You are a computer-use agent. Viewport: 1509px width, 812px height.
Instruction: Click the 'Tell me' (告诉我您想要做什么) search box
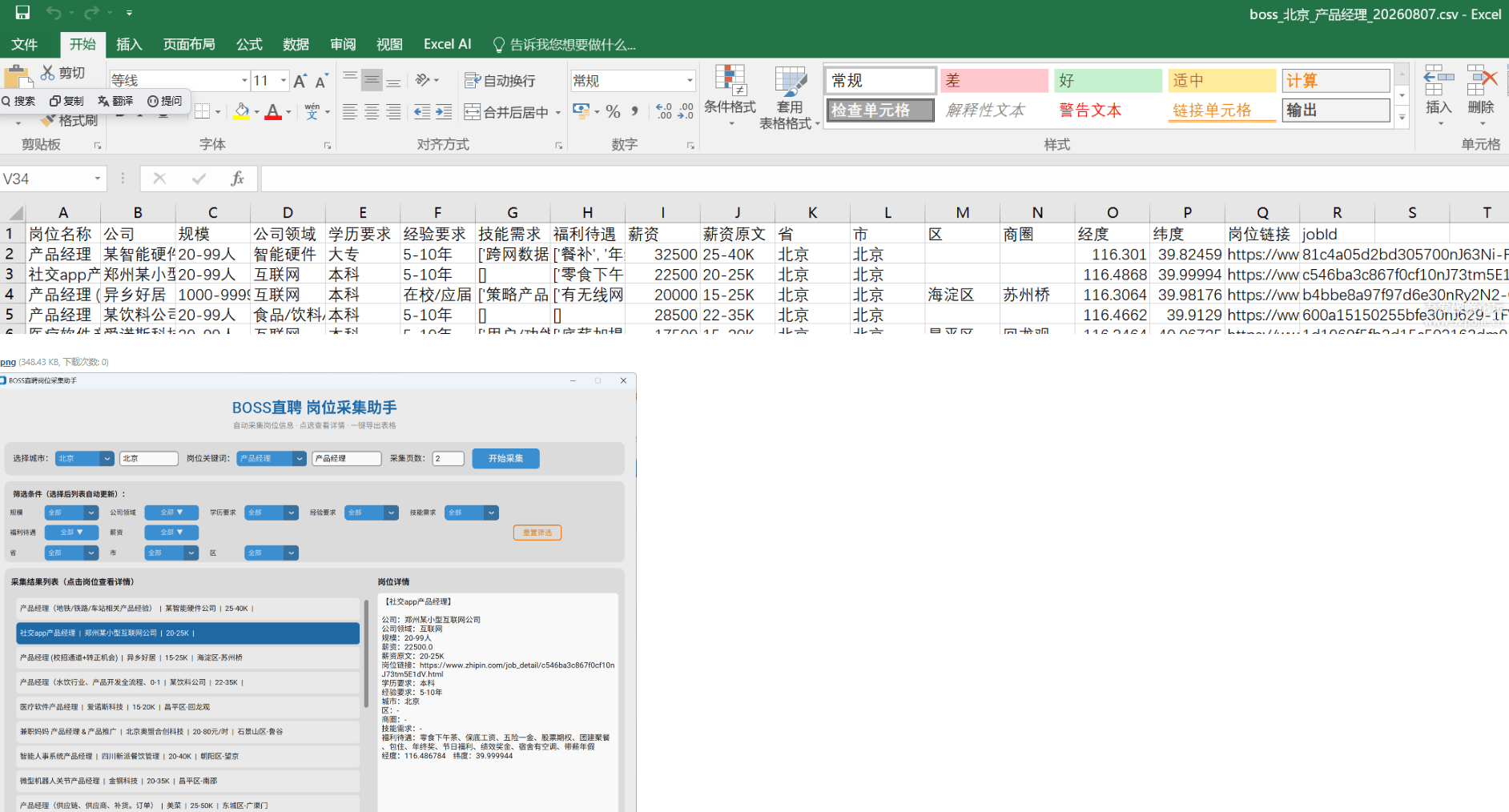click(564, 45)
